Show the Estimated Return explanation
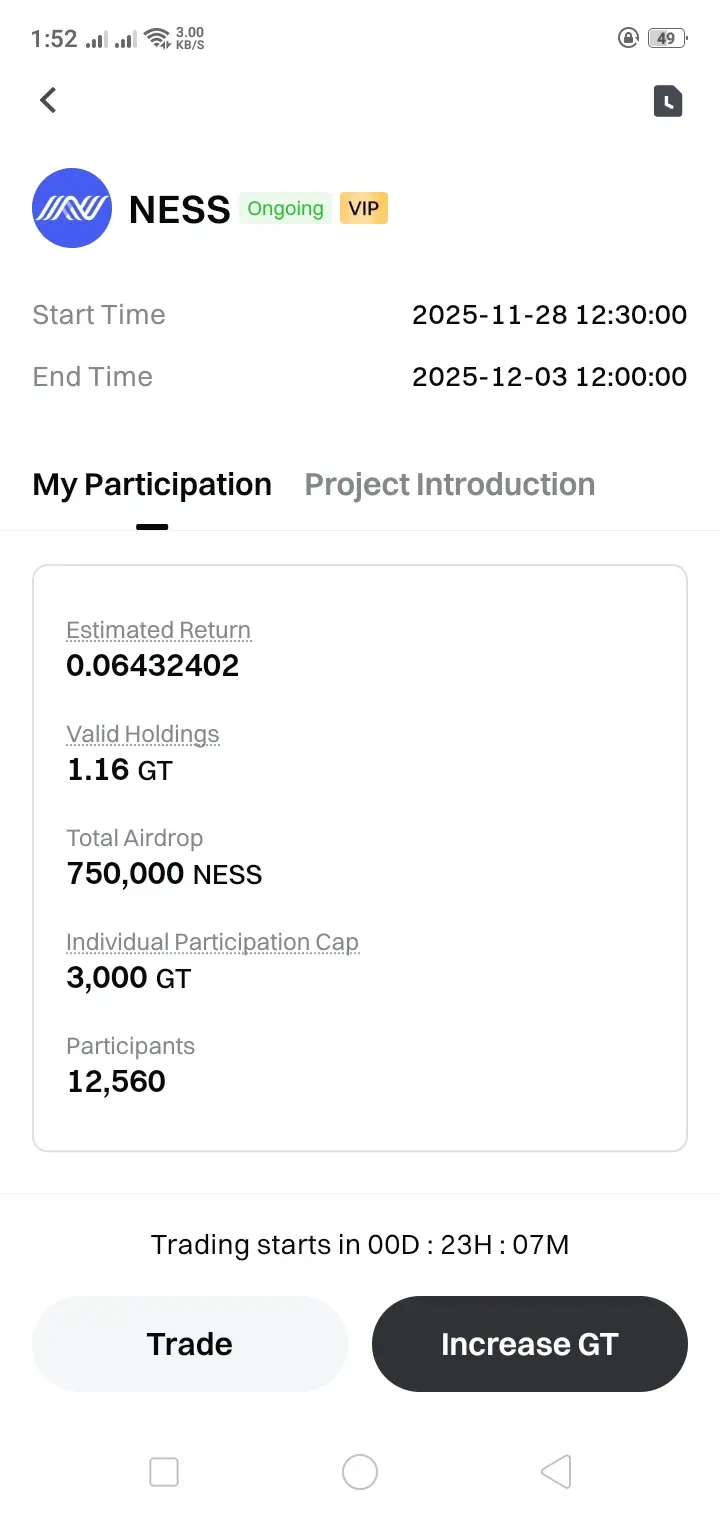This screenshot has height=1520, width=720. coord(158,631)
